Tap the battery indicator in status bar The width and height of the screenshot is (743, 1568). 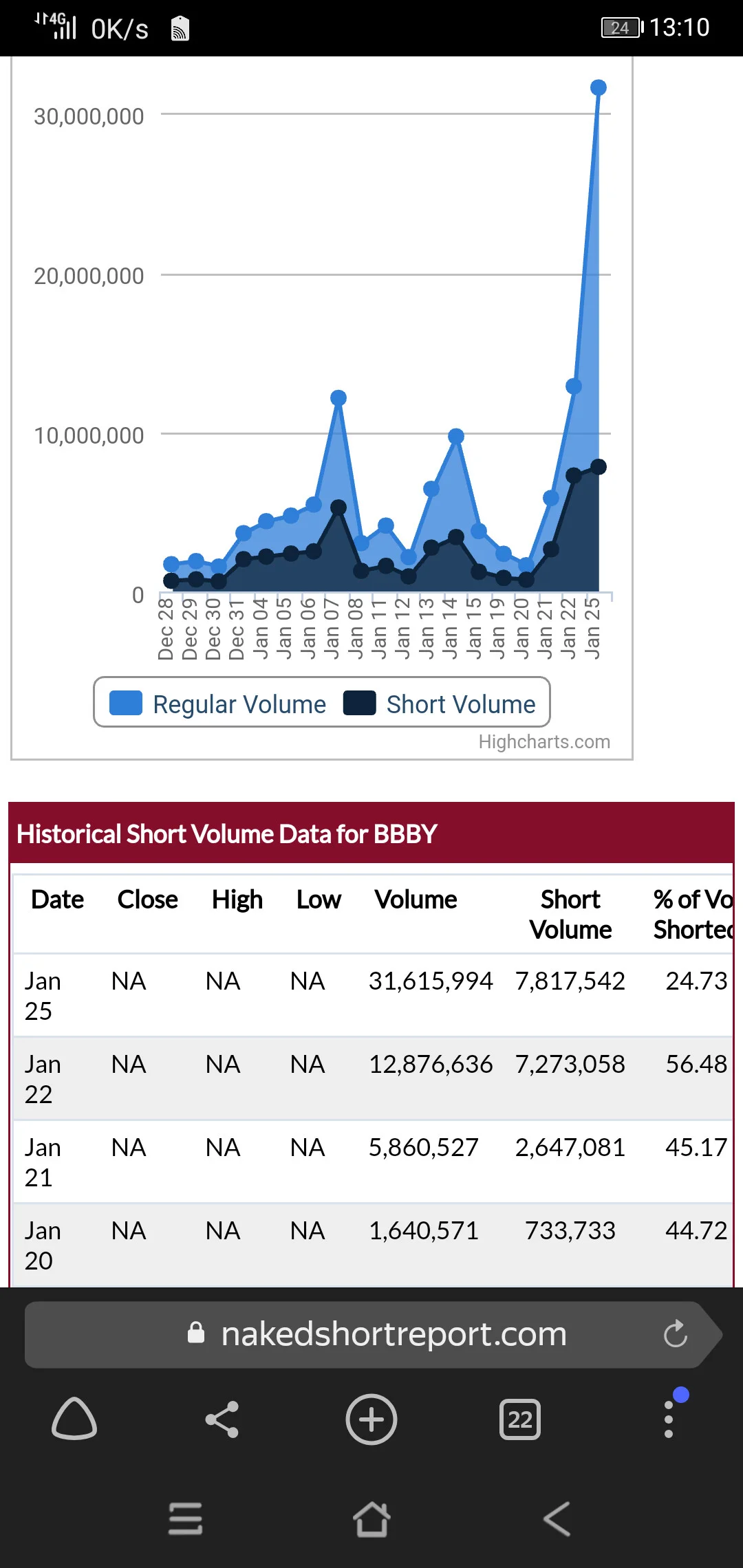tap(622, 28)
